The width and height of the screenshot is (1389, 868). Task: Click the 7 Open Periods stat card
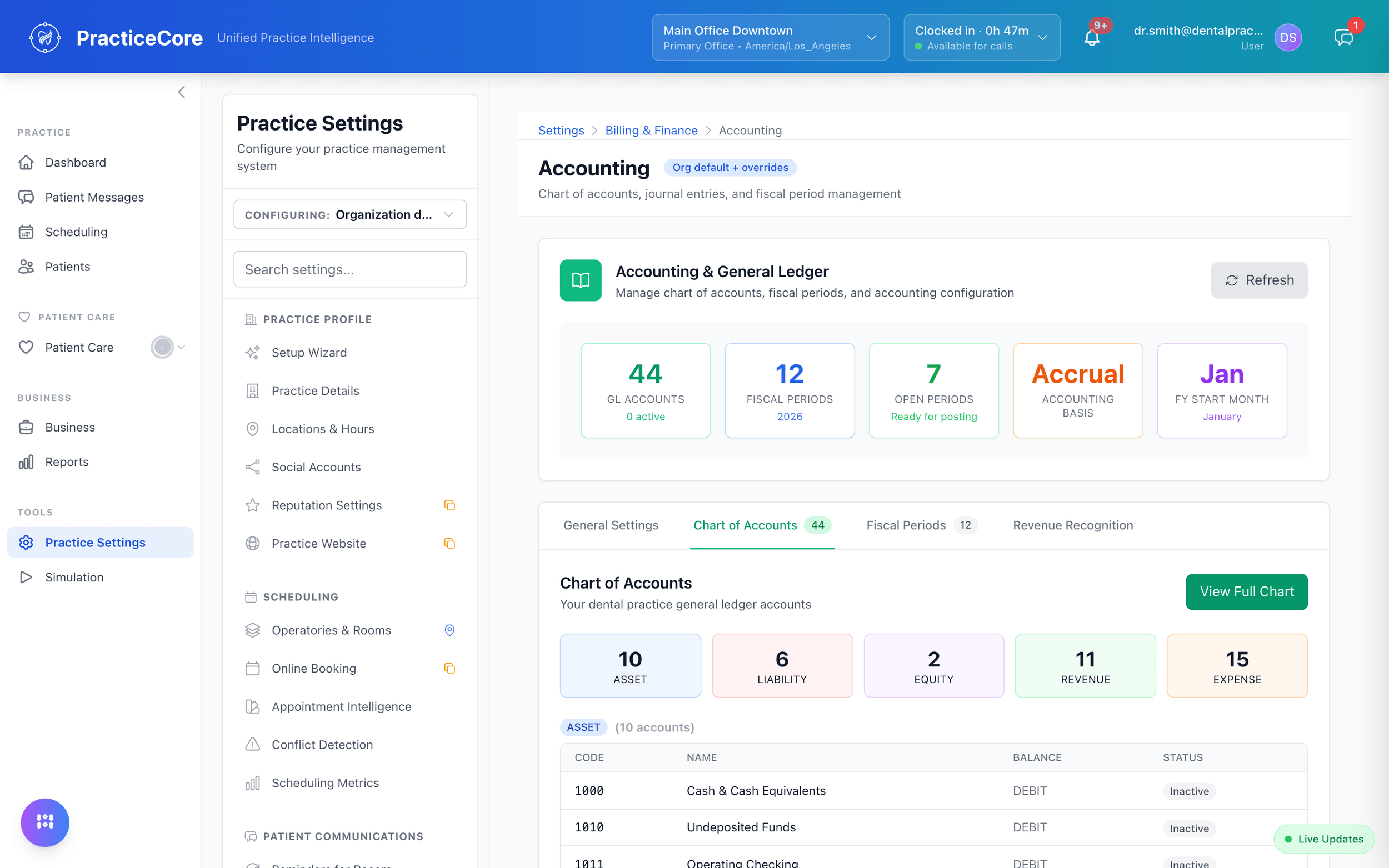tap(933, 390)
